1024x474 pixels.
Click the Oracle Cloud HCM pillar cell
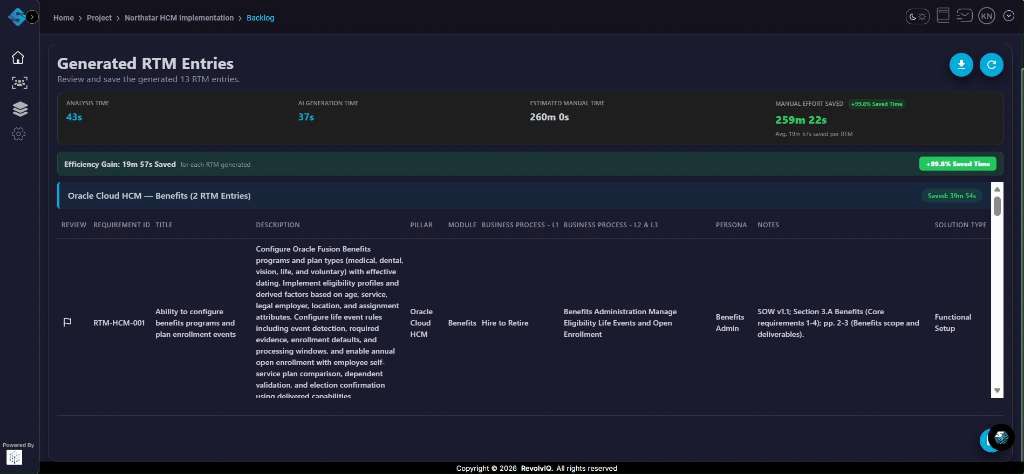point(421,323)
